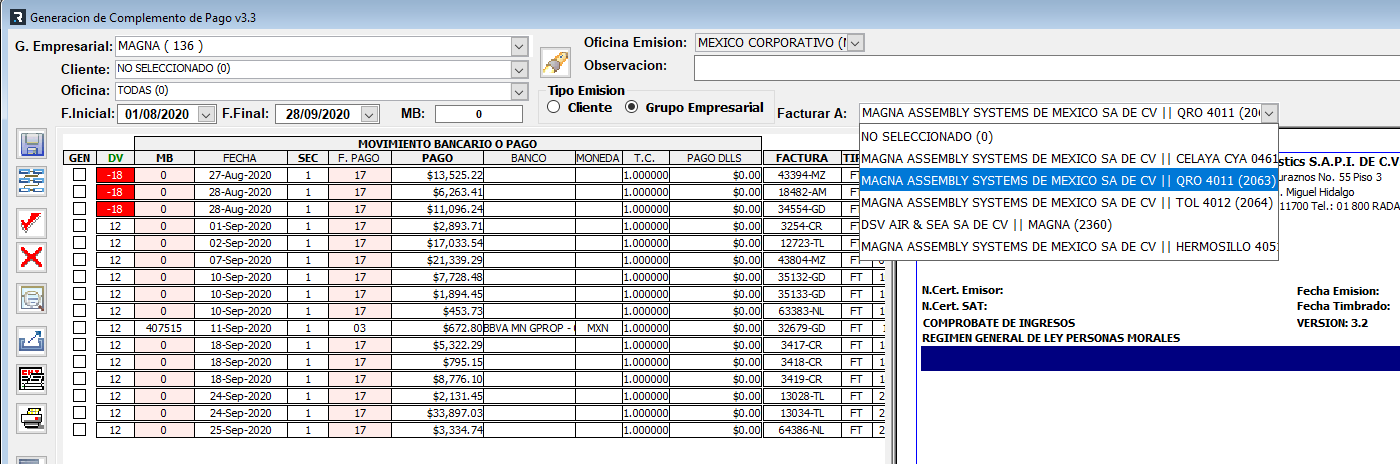The height and width of the screenshot is (464, 1400).
Task: Select the Grupo Empresarial radio button
Action: tap(631, 107)
